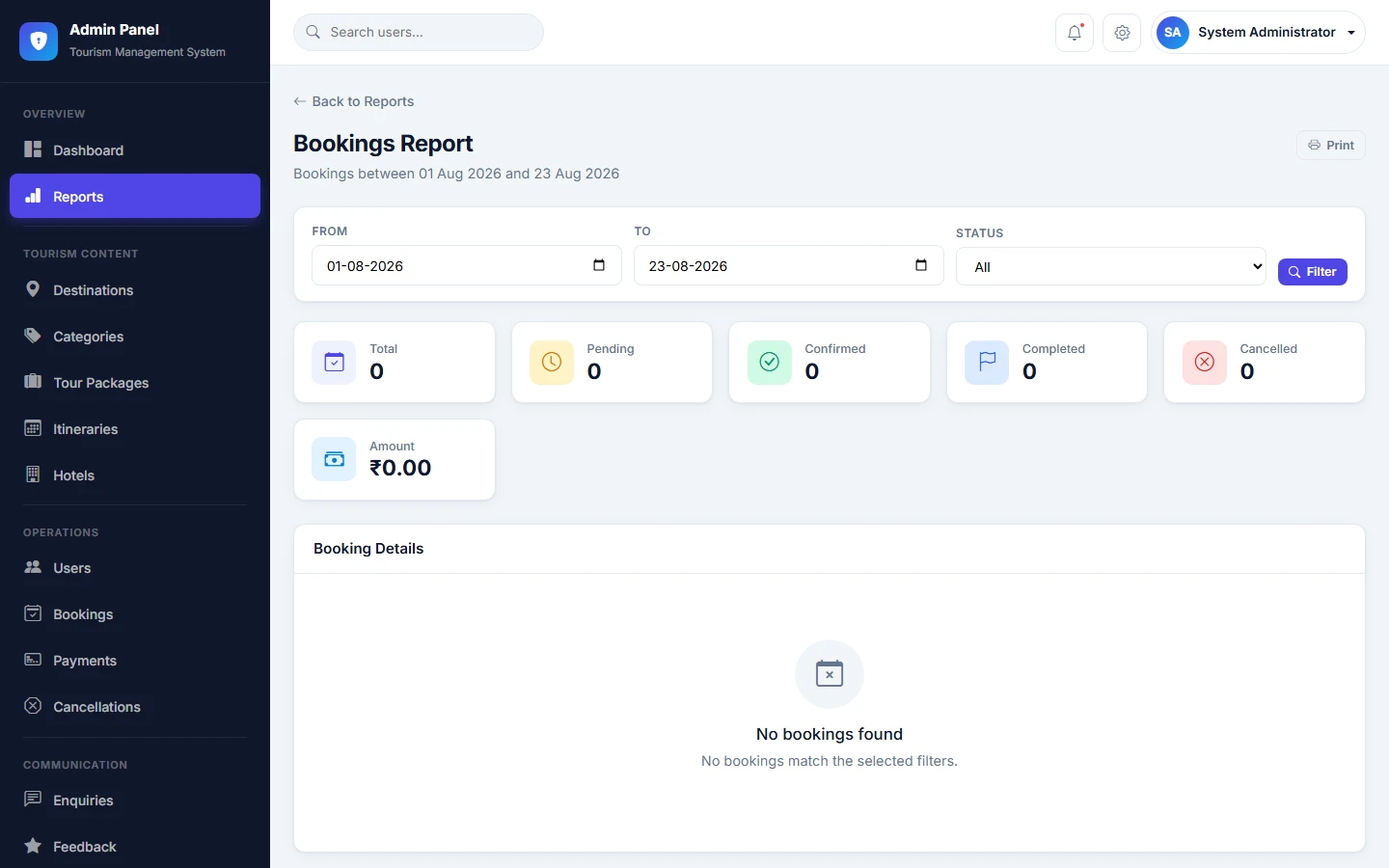The image size is (1389, 868).
Task: Click the Hotels building icon
Action: click(33, 475)
